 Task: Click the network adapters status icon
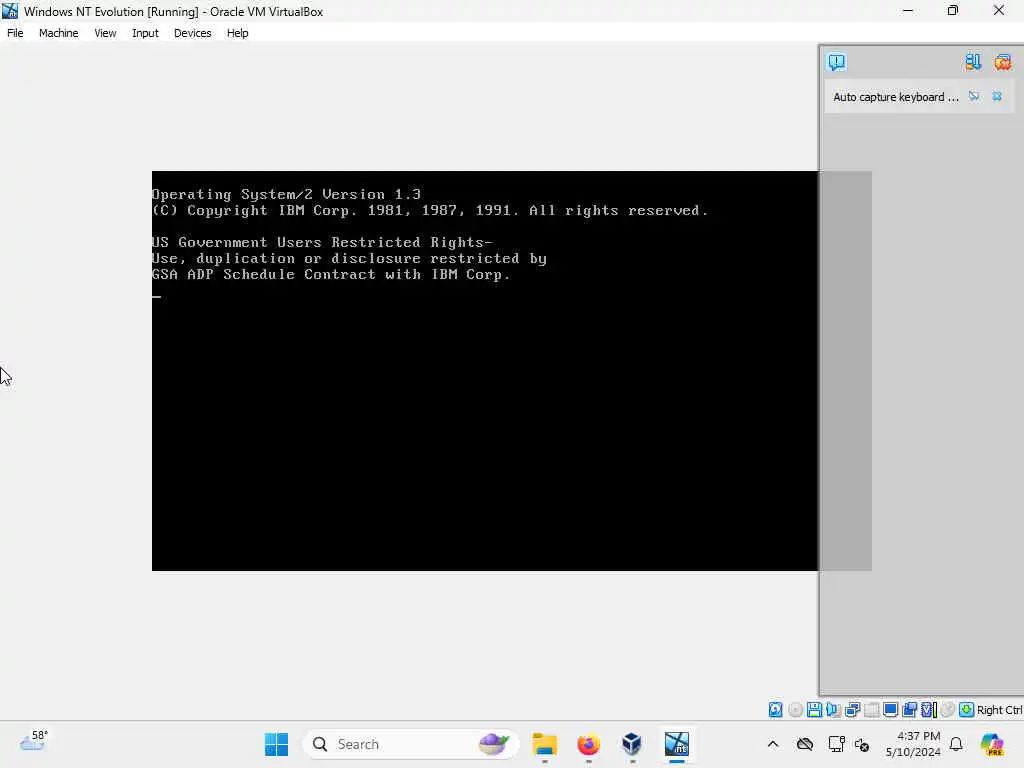[852, 710]
